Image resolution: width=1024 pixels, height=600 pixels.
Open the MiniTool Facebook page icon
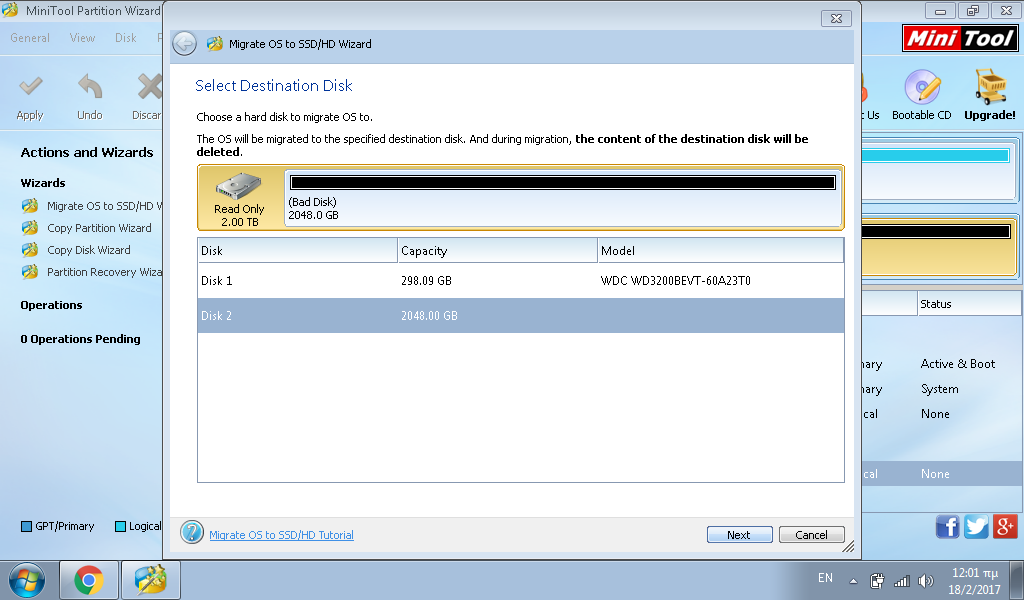[x=948, y=526]
